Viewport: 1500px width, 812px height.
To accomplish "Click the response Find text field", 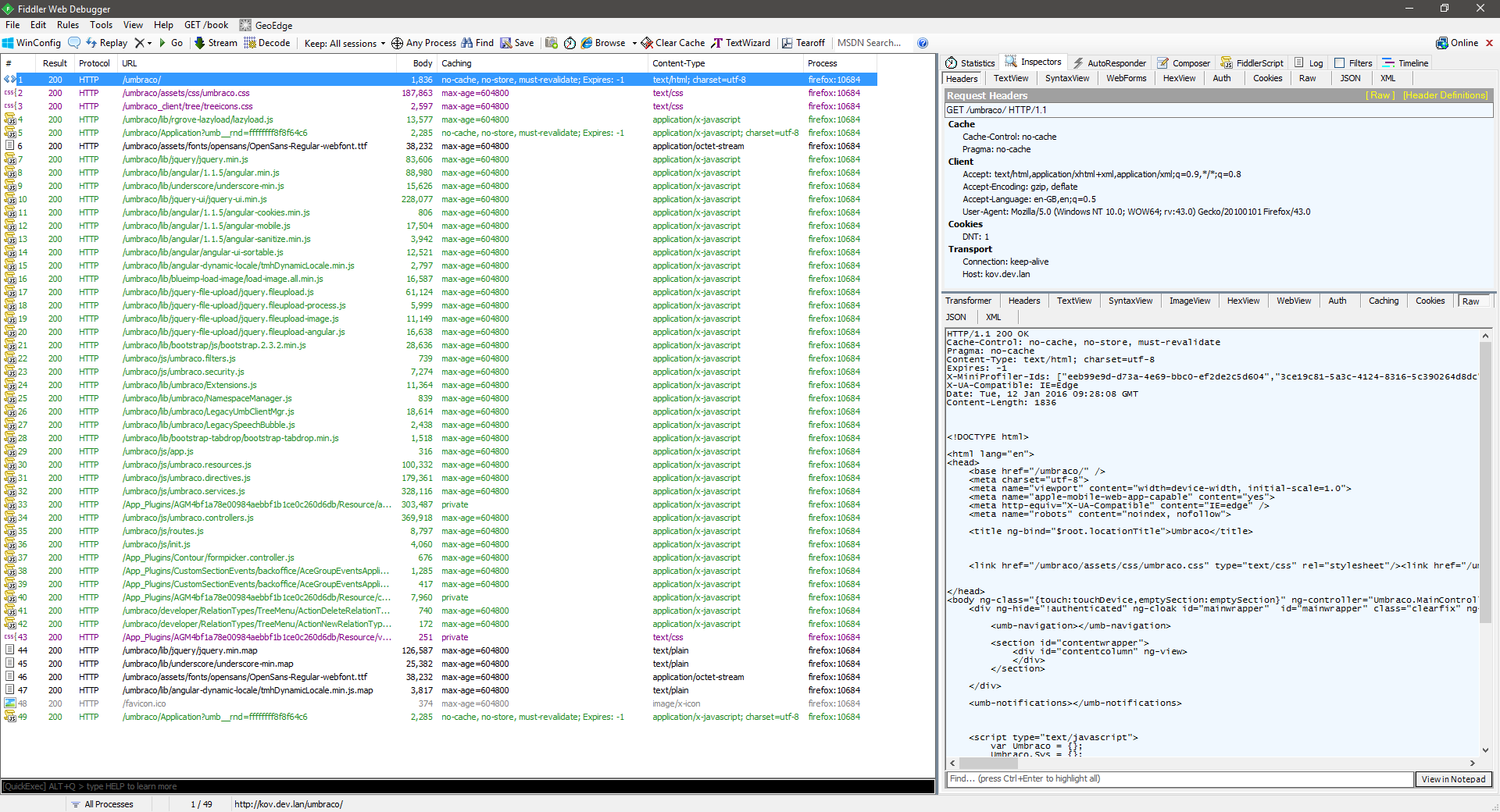I will tap(1180, 779).
